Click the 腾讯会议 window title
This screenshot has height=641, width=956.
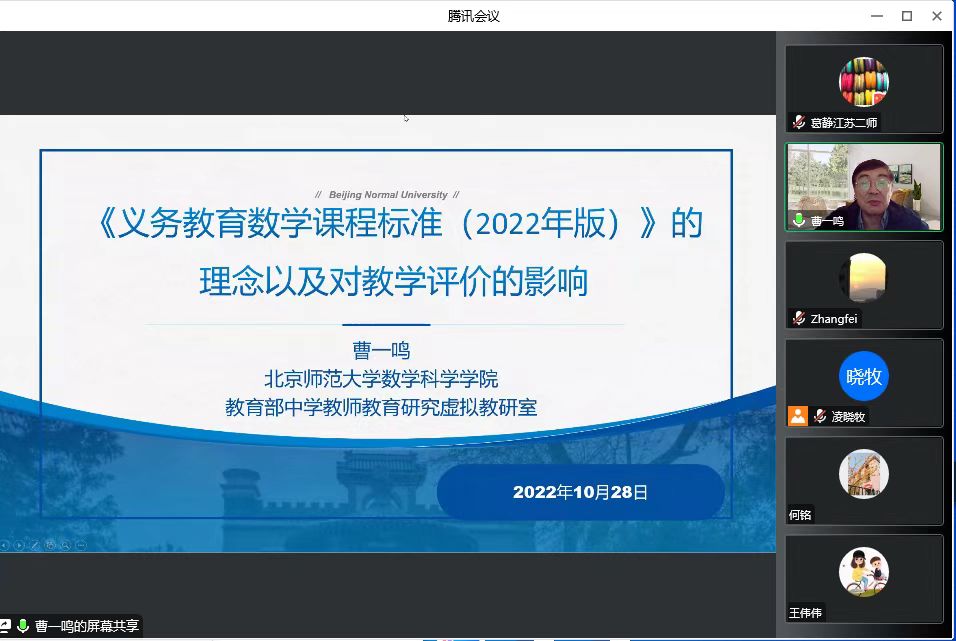pos(474,16)
